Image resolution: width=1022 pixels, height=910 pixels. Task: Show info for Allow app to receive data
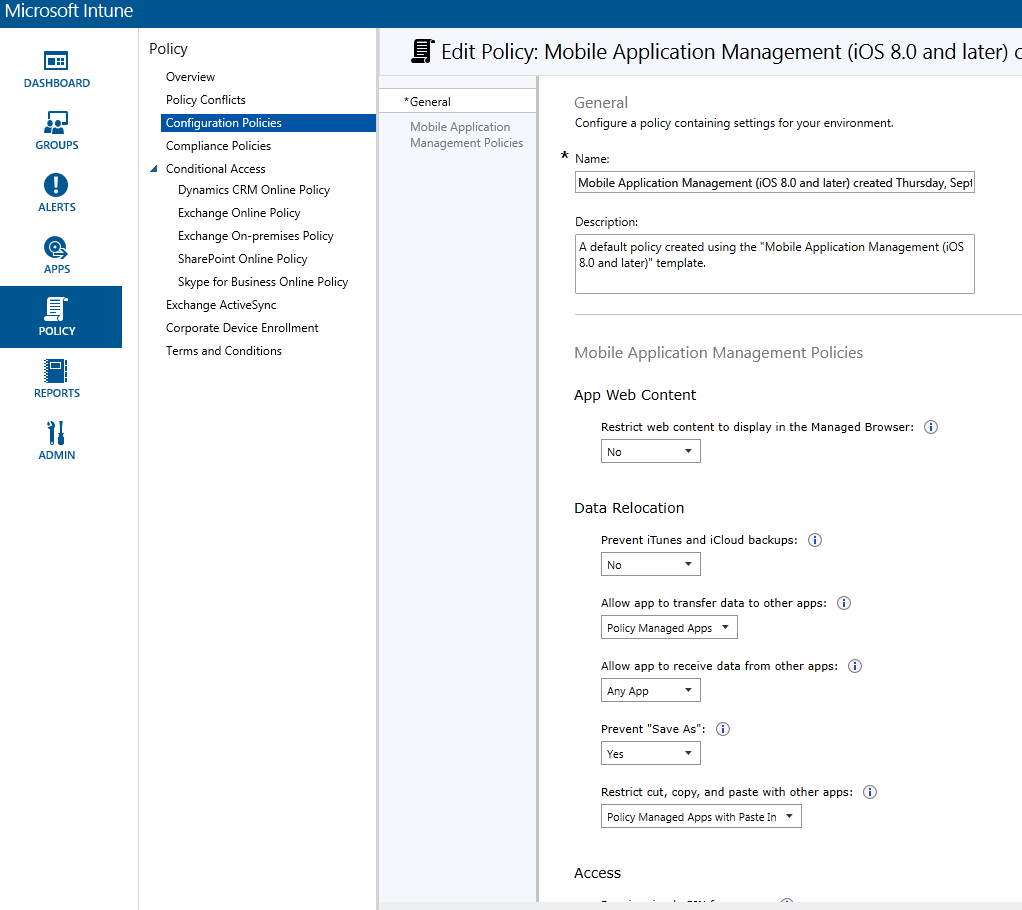[854, 666]
